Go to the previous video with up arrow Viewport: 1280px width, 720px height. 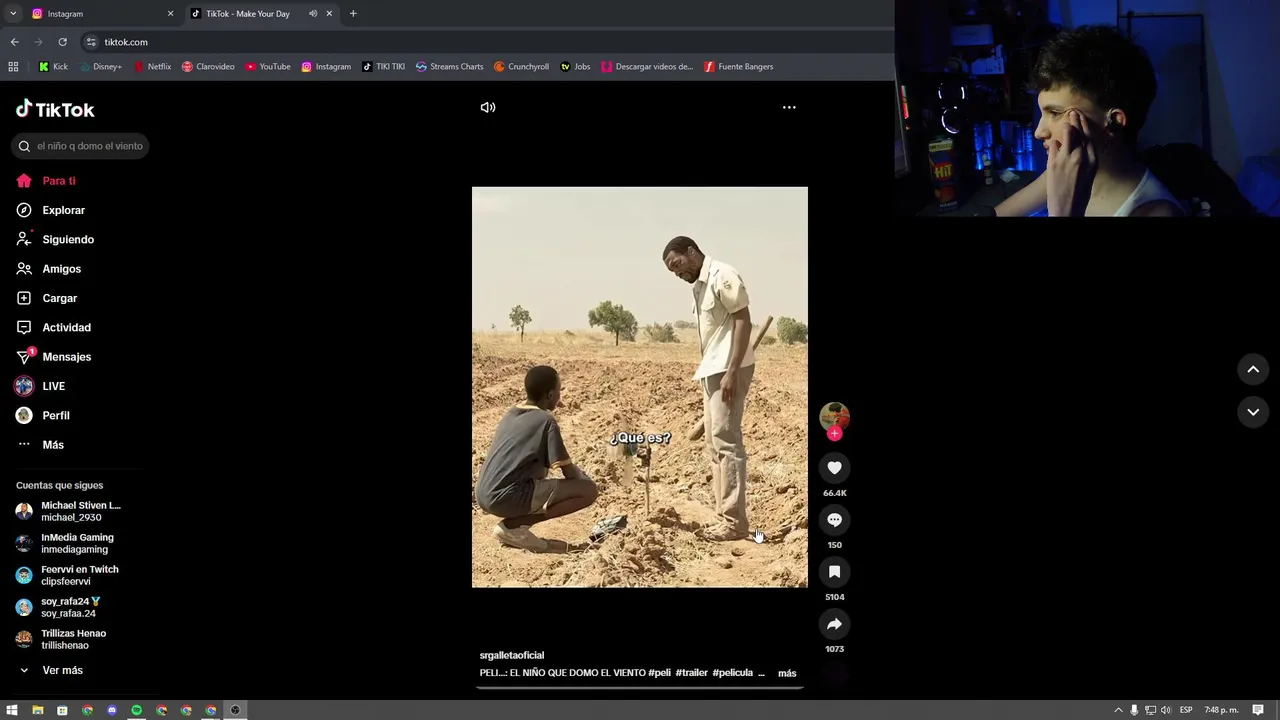click(x=1253, y=369)
